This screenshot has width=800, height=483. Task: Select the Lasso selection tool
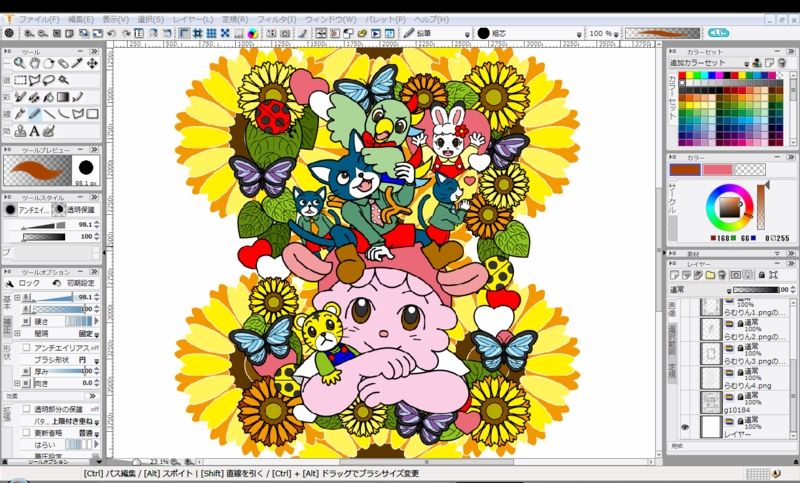(x=48, y=80)
